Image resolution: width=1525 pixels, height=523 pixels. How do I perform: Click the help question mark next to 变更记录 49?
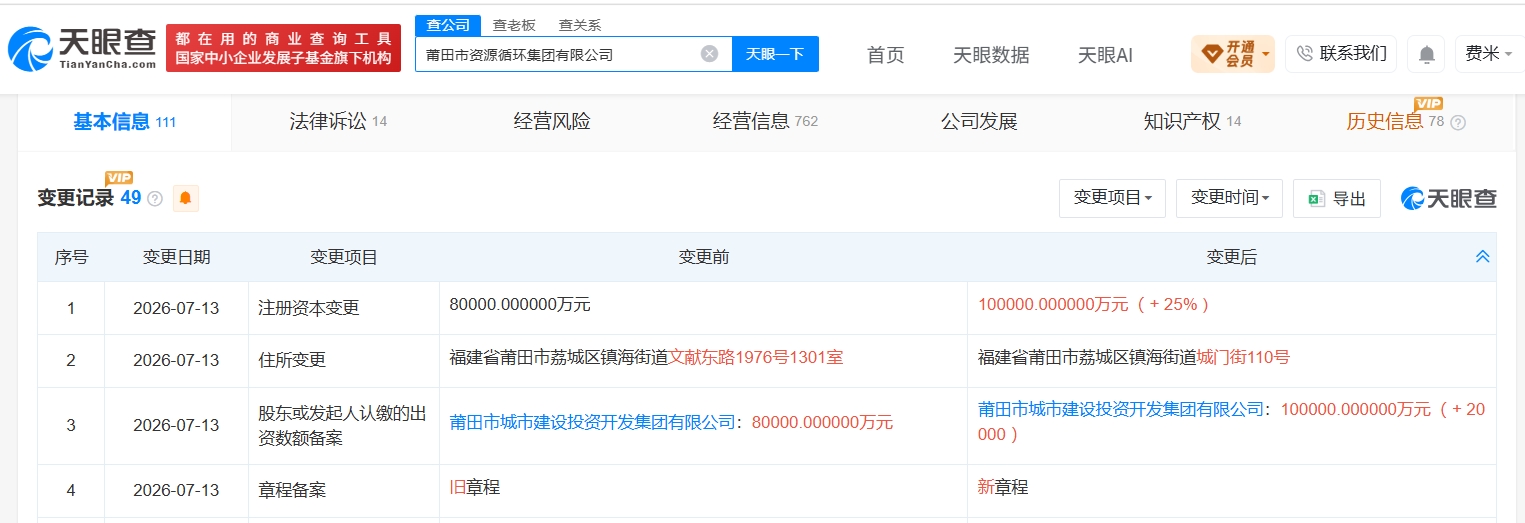(155, 199)
